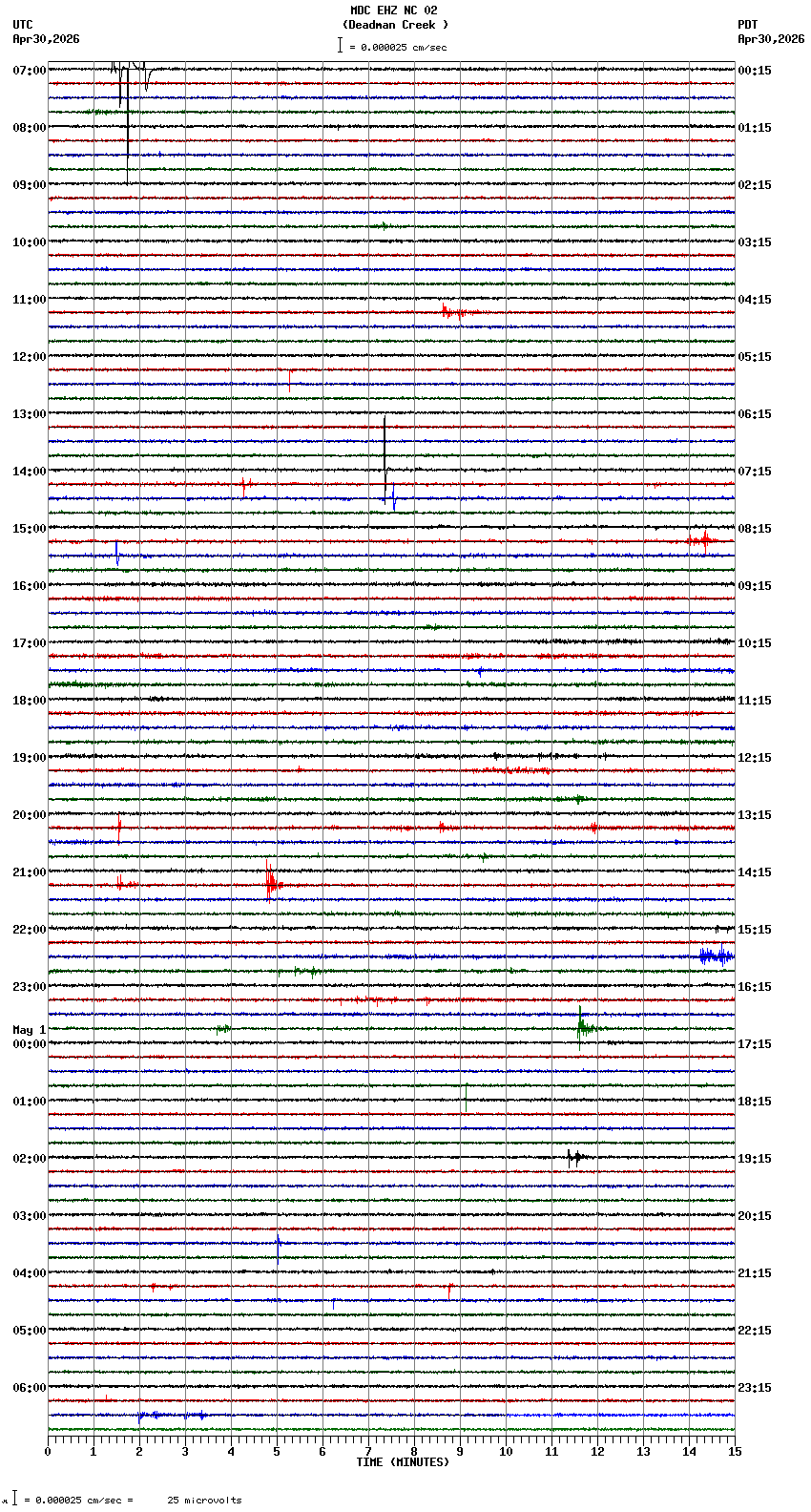The width and height of the screenshot is (811, 1512).
Task: Click the scale bar 0.000025 cm/sec at top
Action: tap(392, 46)
